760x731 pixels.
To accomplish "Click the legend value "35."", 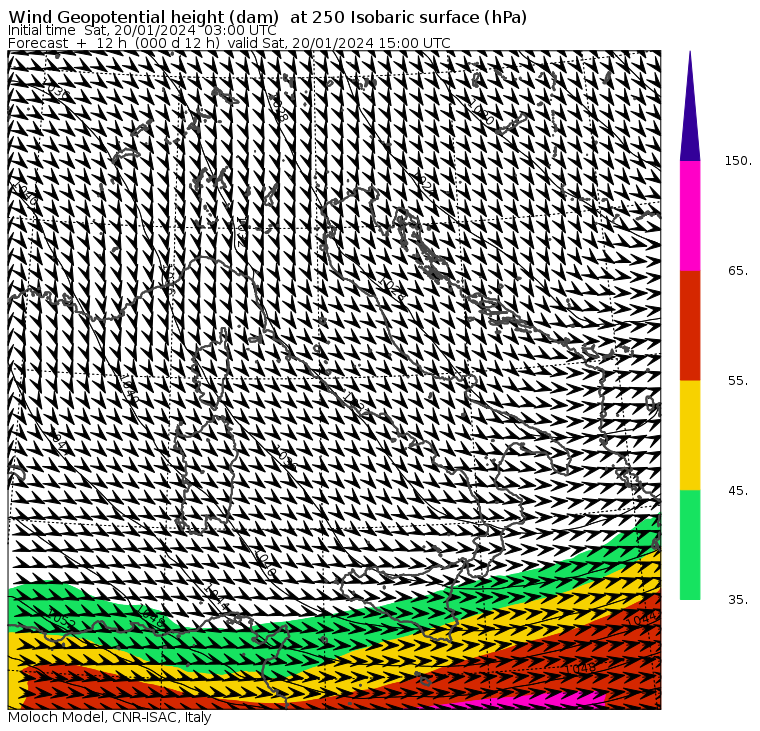I will [738, 600].
